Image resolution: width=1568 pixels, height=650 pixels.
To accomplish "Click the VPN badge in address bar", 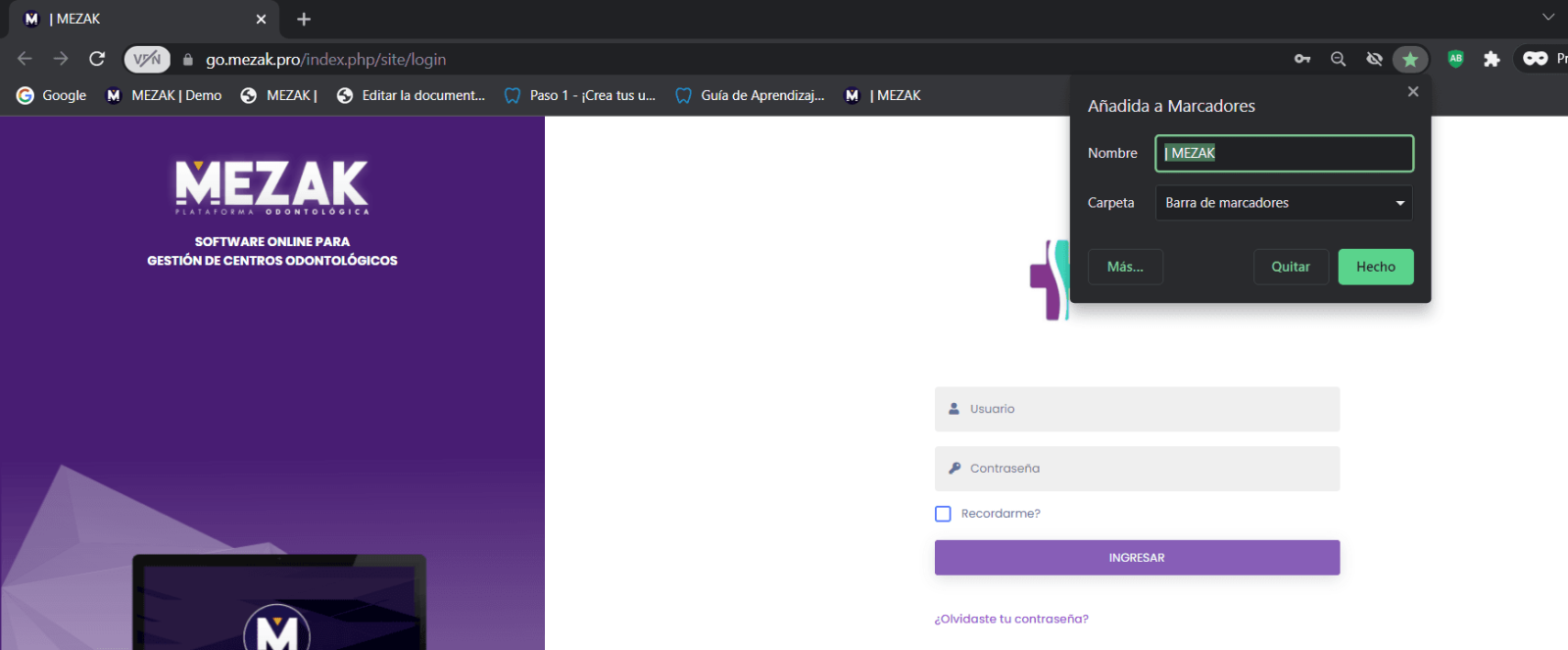I will tap(147, 59).
